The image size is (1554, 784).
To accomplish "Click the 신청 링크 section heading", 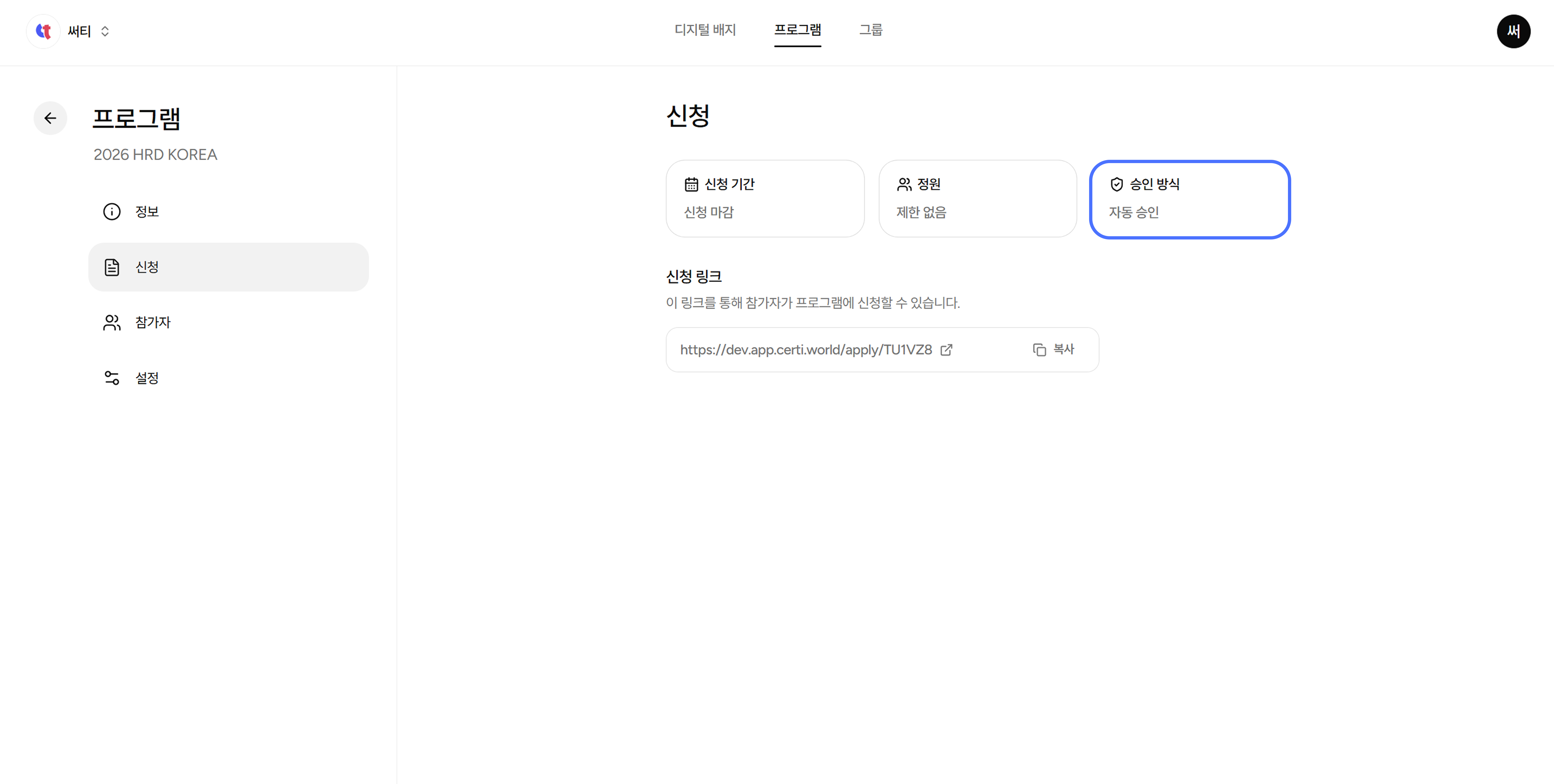I will pyautogui.click(x=694, y=277).
